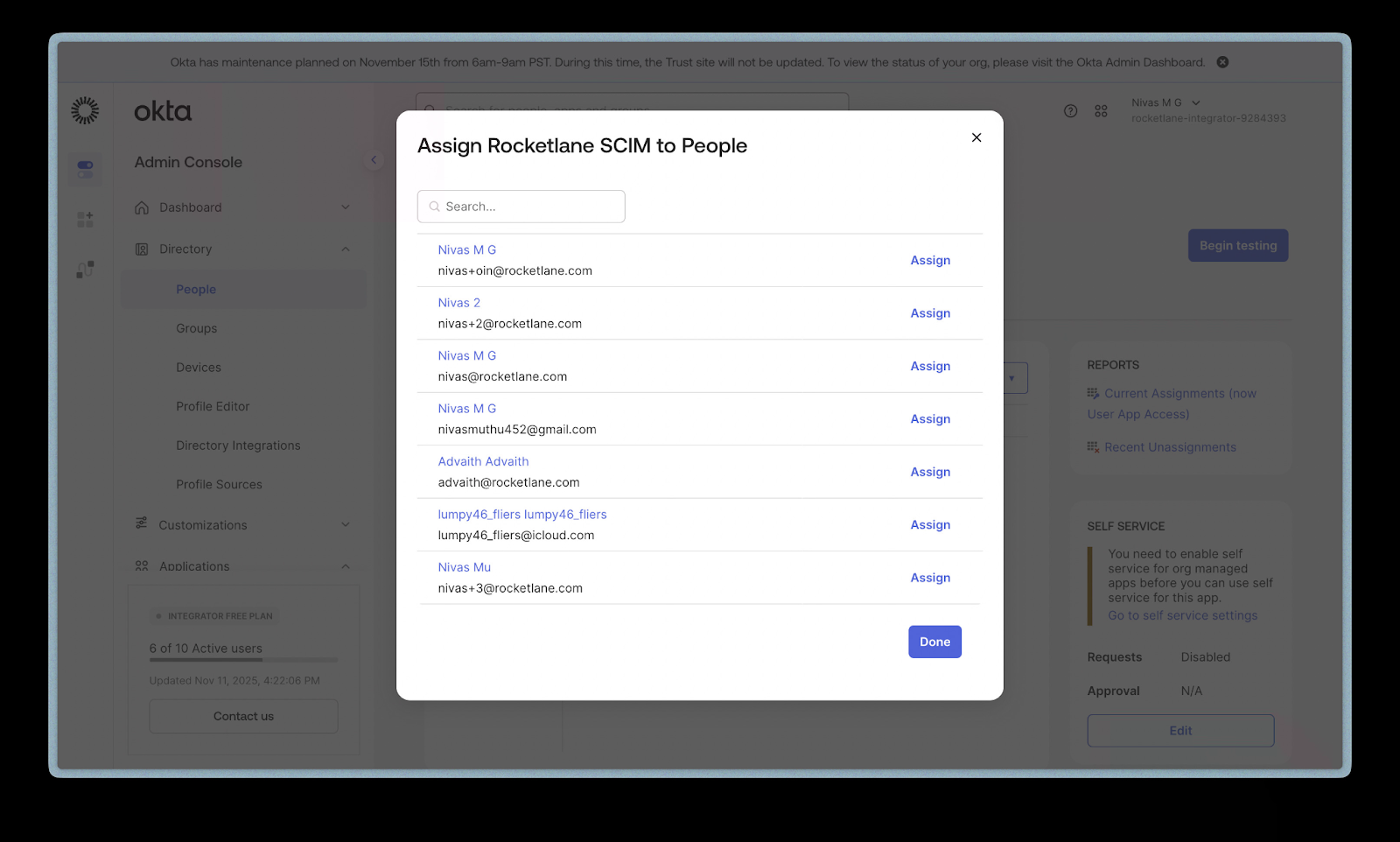1400x842 pixels.
Task: Collapse the Applications section chevron
Action: 346,566
